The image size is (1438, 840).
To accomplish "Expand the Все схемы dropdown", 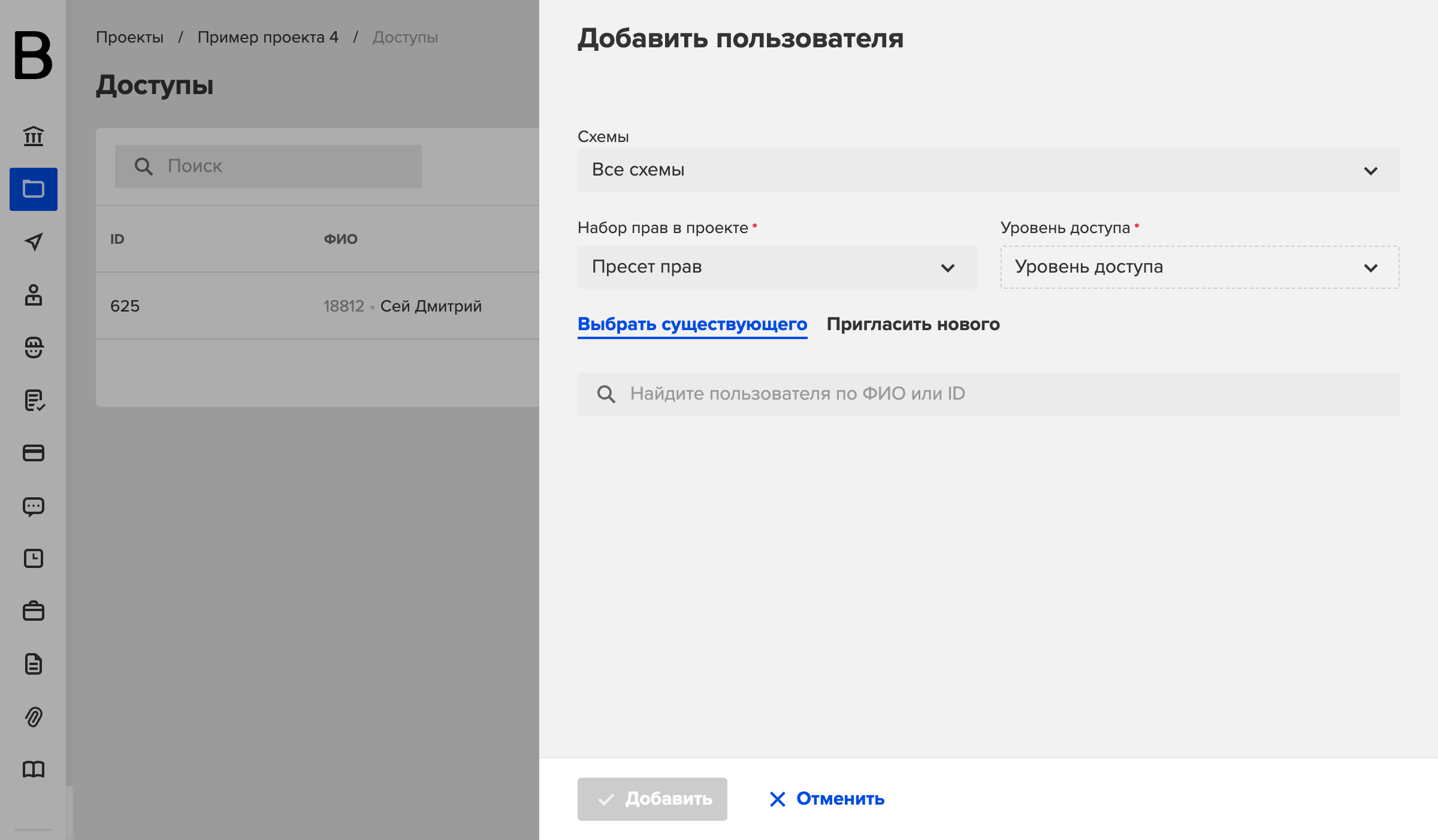I will point(989,170).
